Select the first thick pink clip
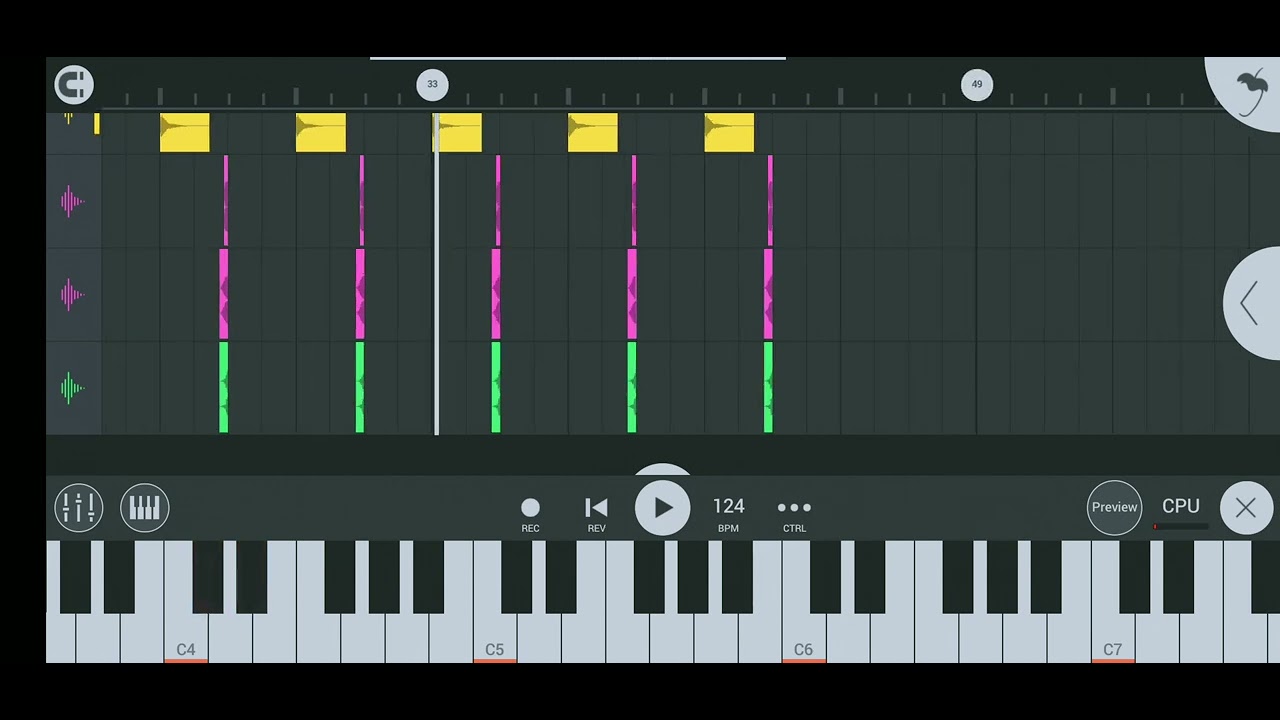 pyautogui.click(x=224, y=294)
